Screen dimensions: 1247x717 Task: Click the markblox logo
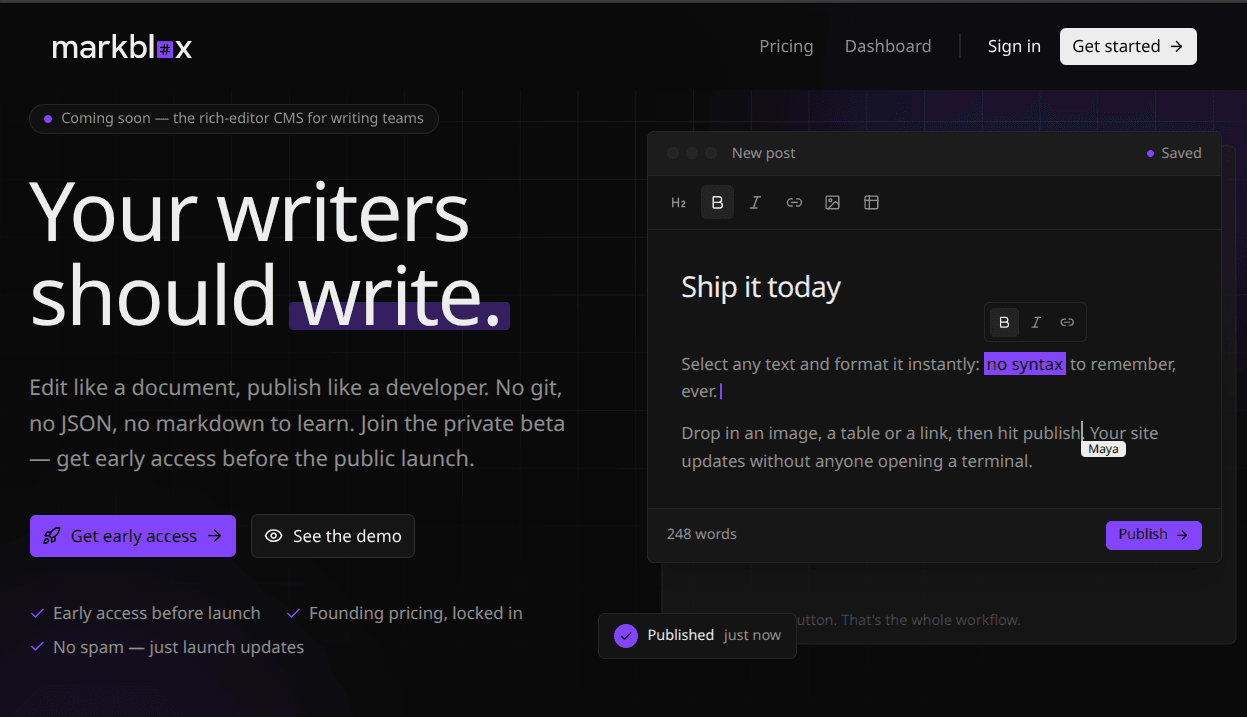point(122,47)
